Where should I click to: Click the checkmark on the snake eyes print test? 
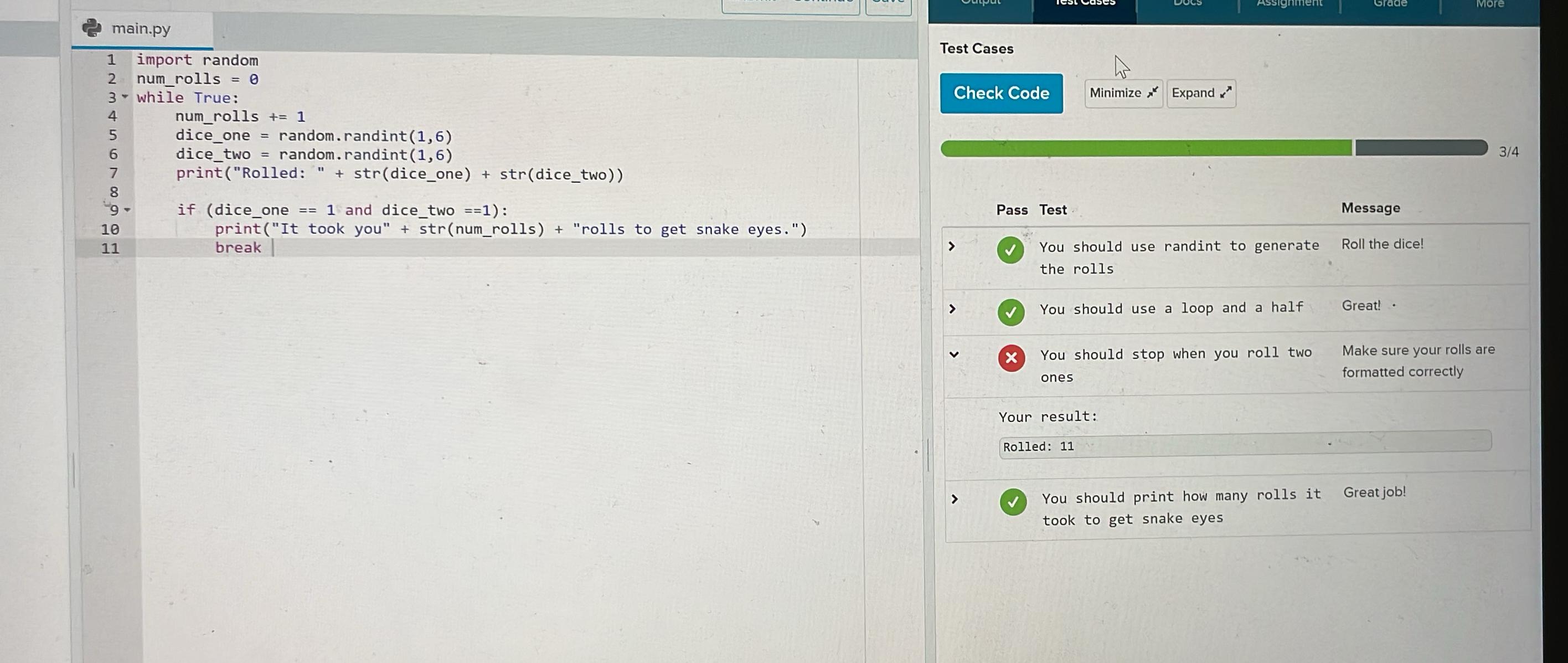1012,503
